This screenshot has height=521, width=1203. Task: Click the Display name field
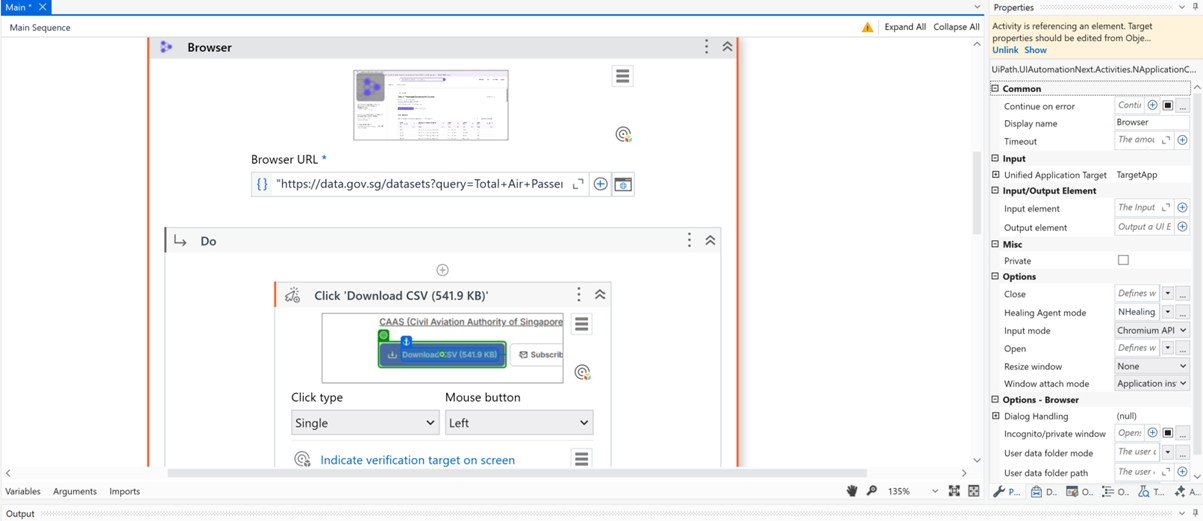[1150, 122]
